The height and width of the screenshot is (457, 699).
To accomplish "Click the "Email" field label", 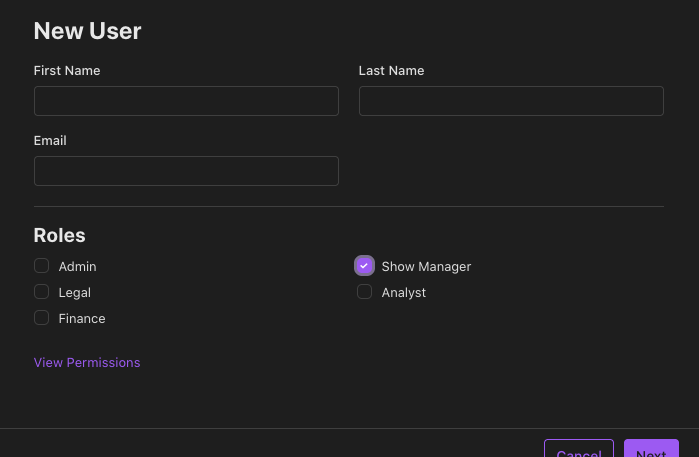I will [50, 140].
